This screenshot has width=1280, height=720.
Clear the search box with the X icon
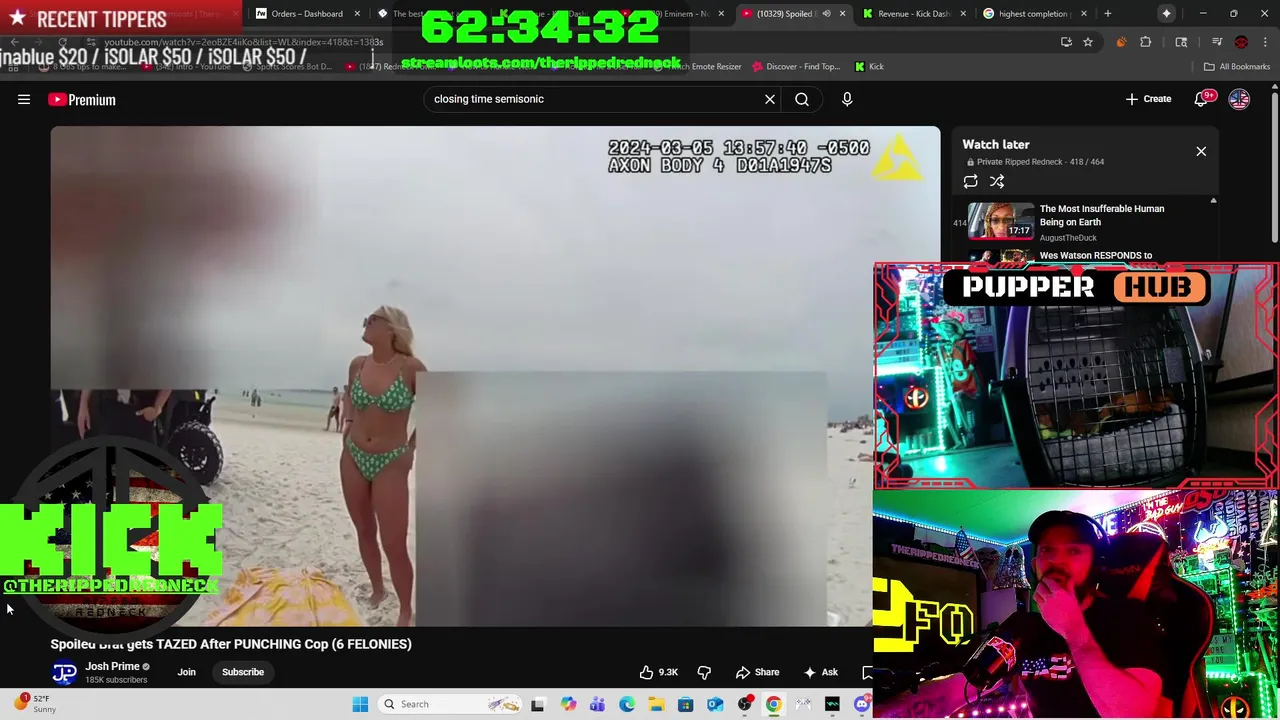click(x=770, y=99)
